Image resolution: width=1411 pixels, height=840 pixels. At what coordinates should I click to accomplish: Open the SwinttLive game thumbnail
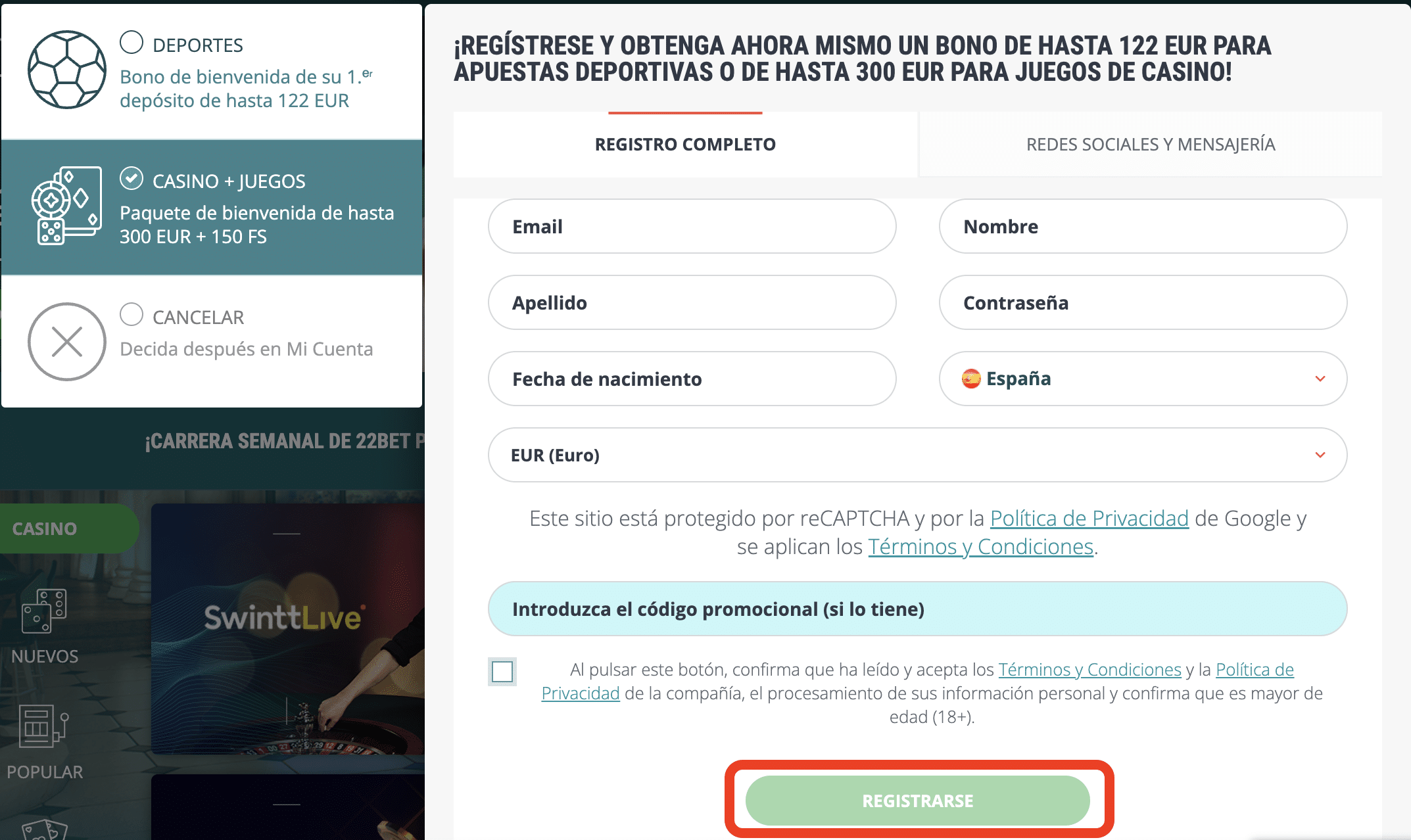pyautogui.click(x=288, y=628)
